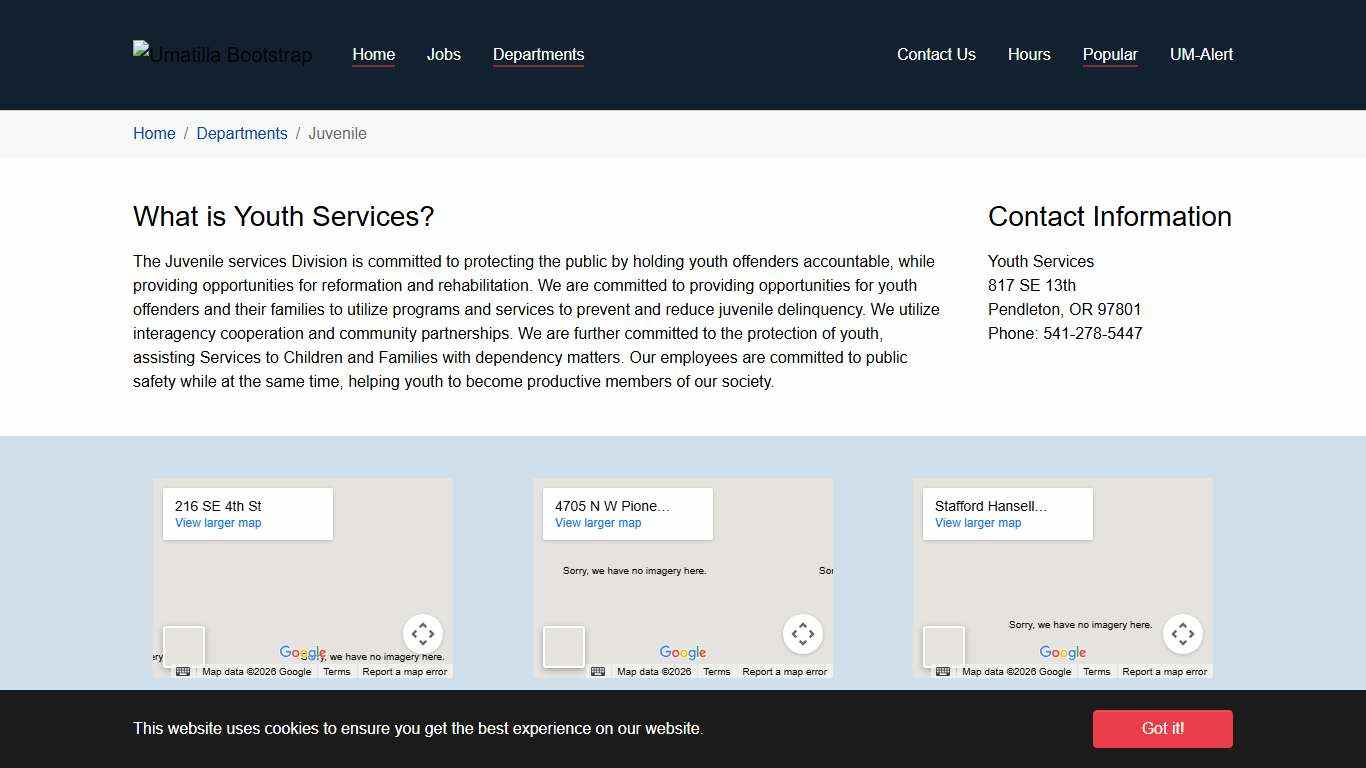Go to the Contact Us page

coord(936,55)
